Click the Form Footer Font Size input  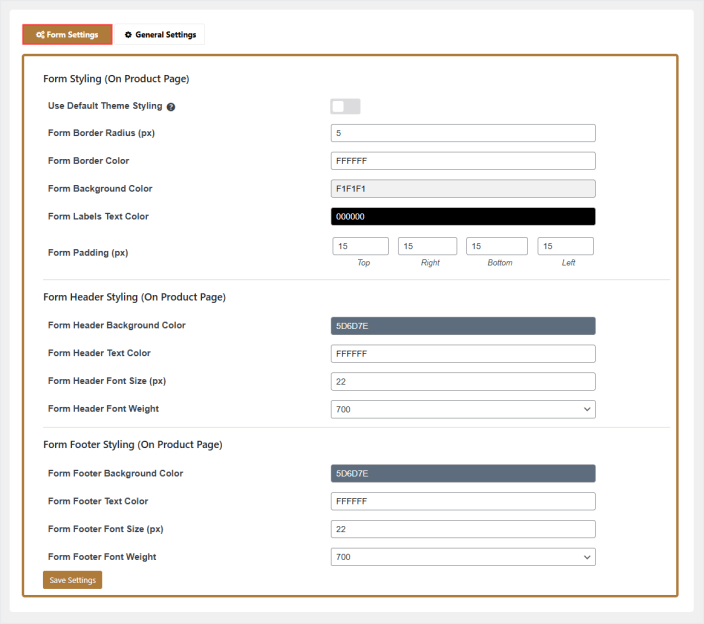(463, 529)
